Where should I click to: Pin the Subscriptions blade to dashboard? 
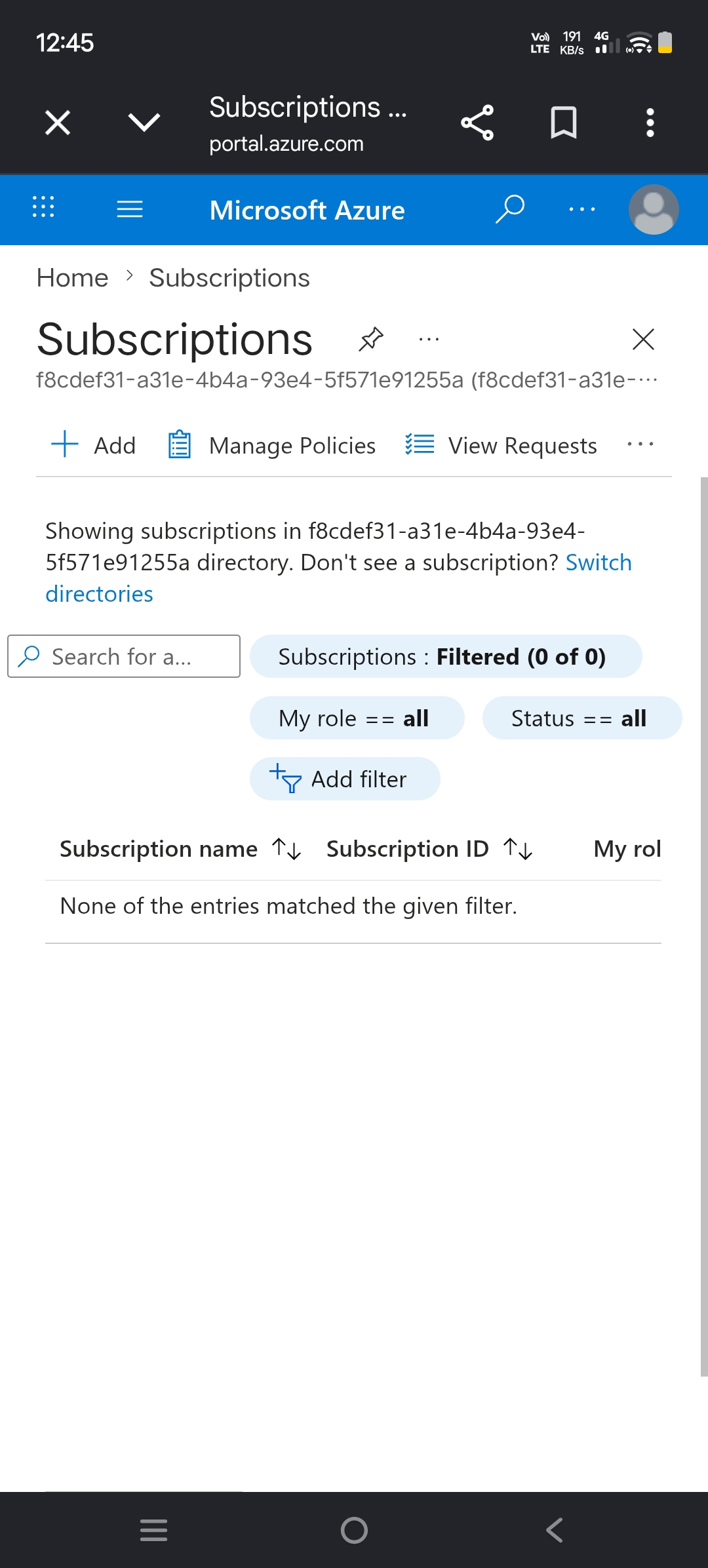[x=371, y=339]
